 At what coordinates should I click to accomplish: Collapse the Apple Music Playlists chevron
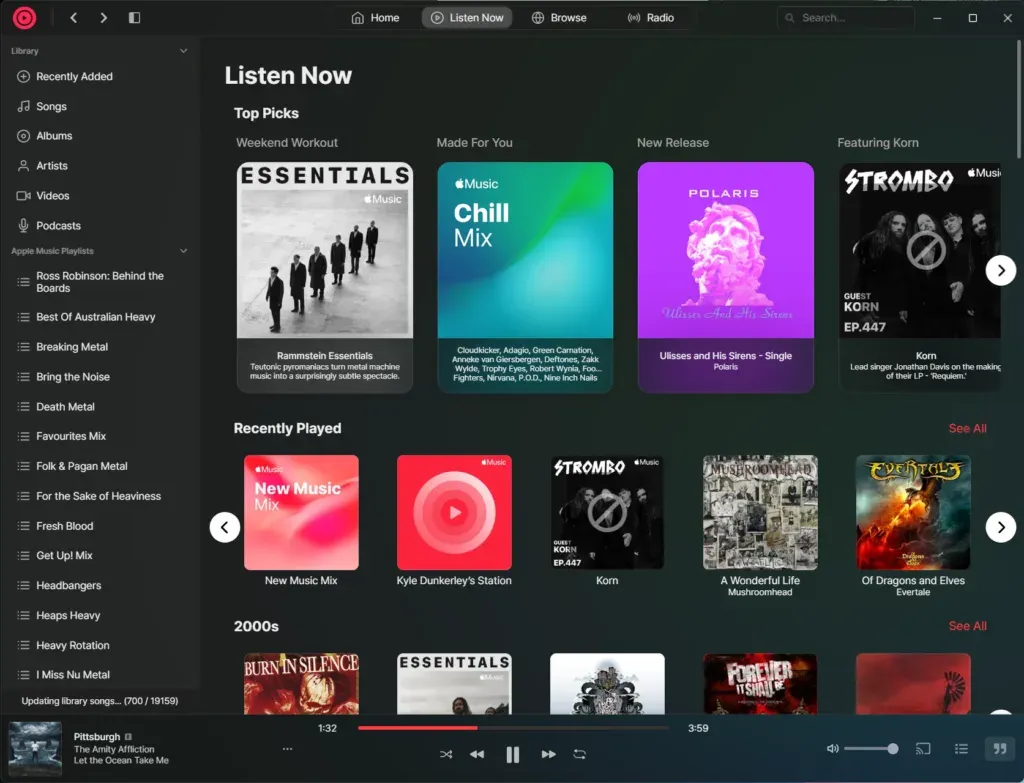click(x=184, y=251)
